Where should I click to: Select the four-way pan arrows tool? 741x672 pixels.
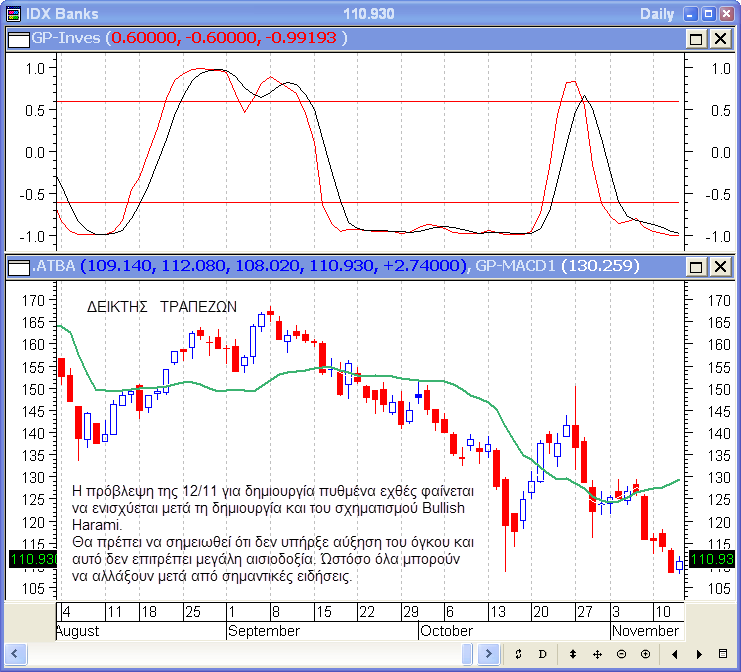pos(597,654)
